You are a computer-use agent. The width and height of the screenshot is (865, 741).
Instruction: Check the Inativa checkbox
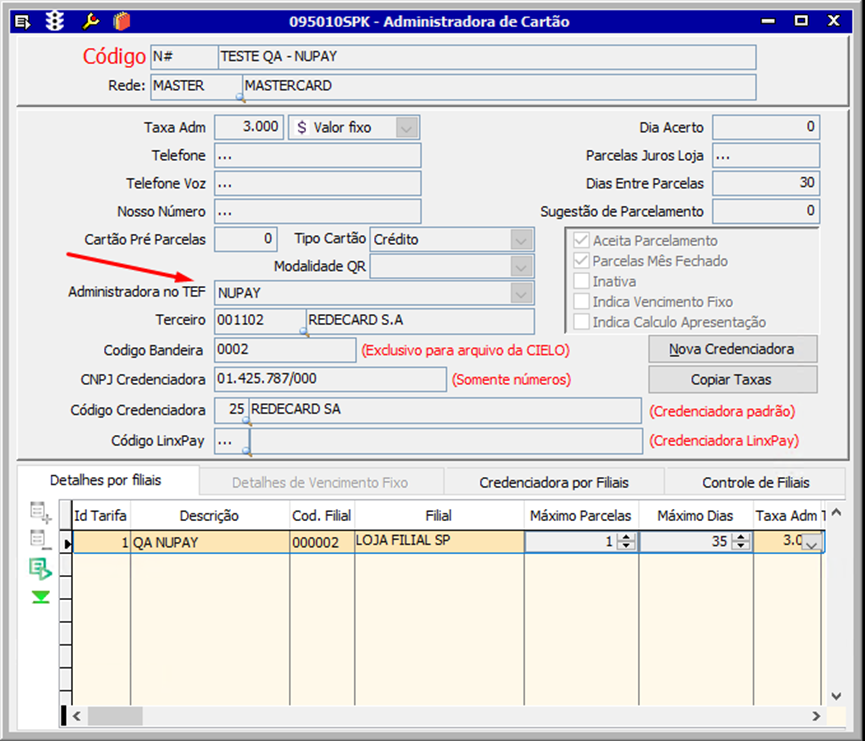click(x=581, y=281)
